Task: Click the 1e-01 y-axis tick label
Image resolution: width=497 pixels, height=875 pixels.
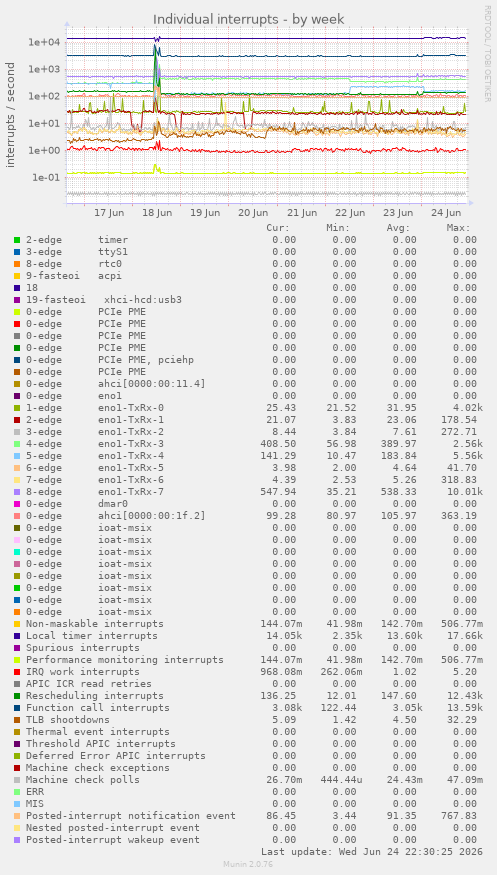Action: pyautogui.click(x=47, y=177)
